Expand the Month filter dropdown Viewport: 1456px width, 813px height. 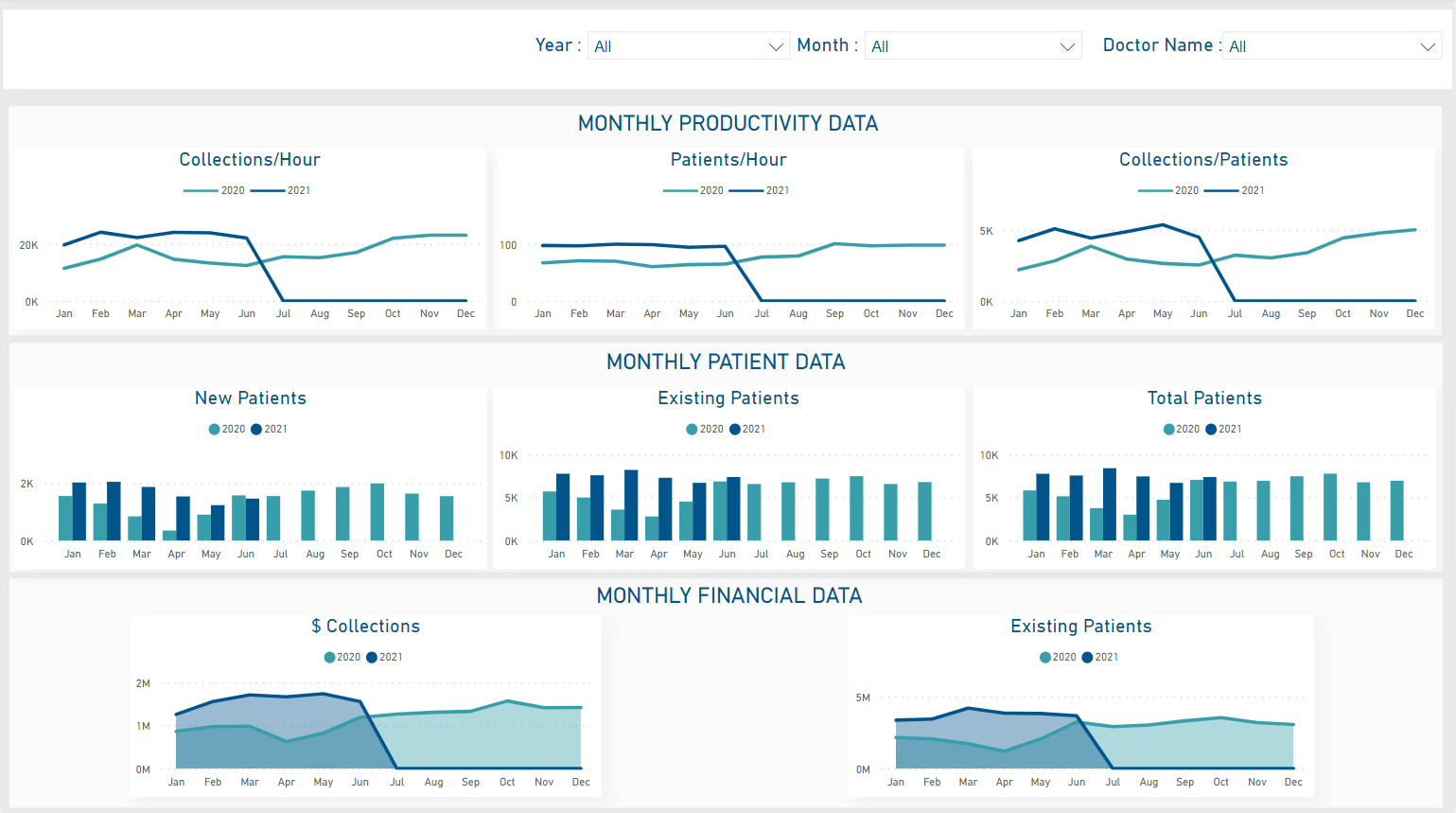[973, 46]
